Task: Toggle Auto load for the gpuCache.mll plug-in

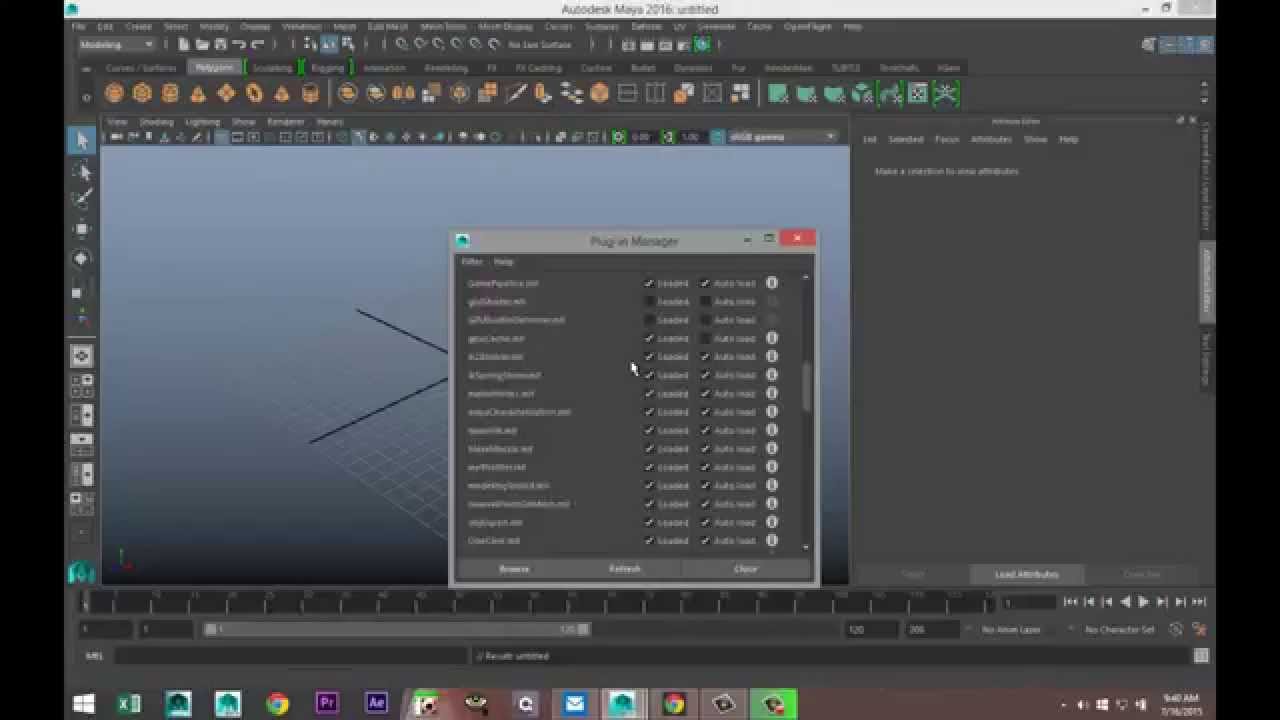Action: tap(705, 338)
